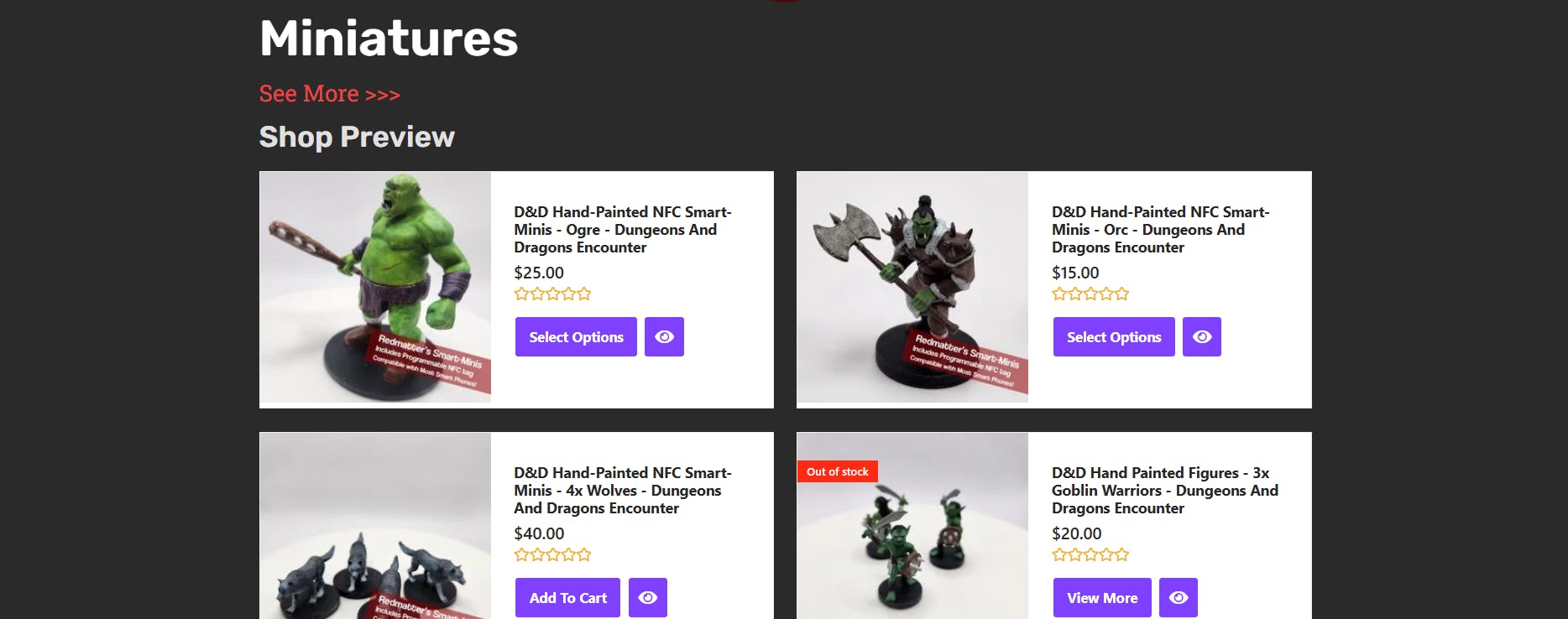Follow the See More >>> link
Screen dimensions: 1568x619
[329, 94]
